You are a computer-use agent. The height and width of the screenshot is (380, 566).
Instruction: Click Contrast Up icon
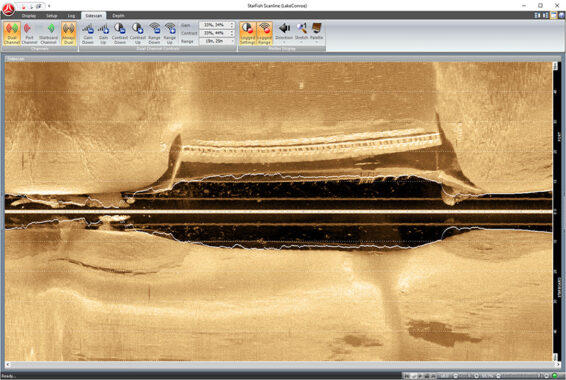pos(138,33)
